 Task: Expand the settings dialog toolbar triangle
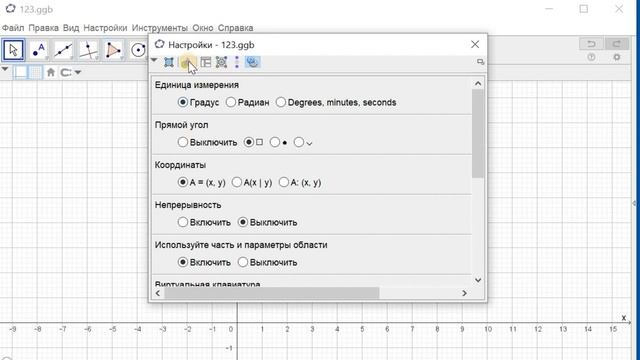[x=154, y=60]
